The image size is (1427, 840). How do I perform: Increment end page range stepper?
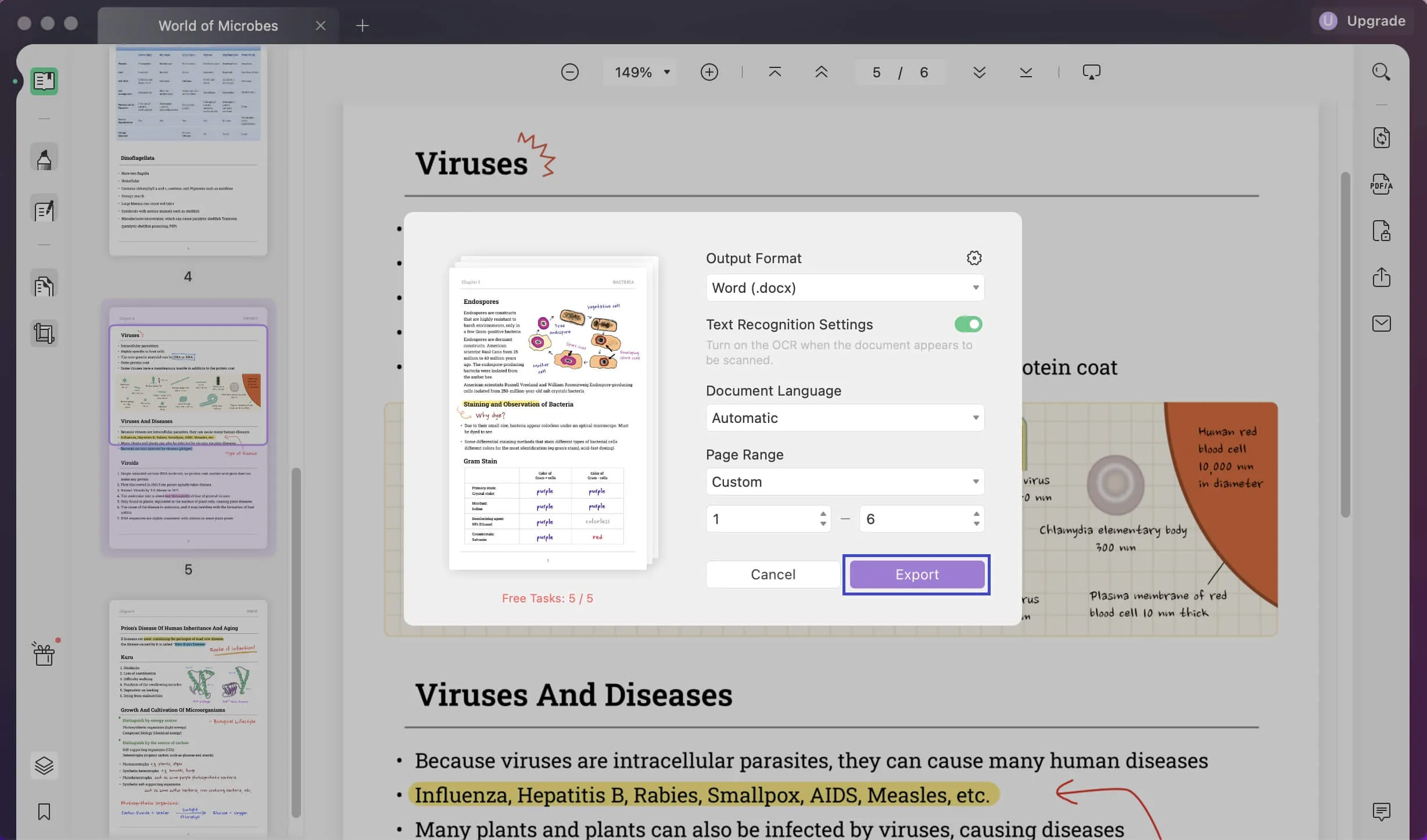[974, 512]
